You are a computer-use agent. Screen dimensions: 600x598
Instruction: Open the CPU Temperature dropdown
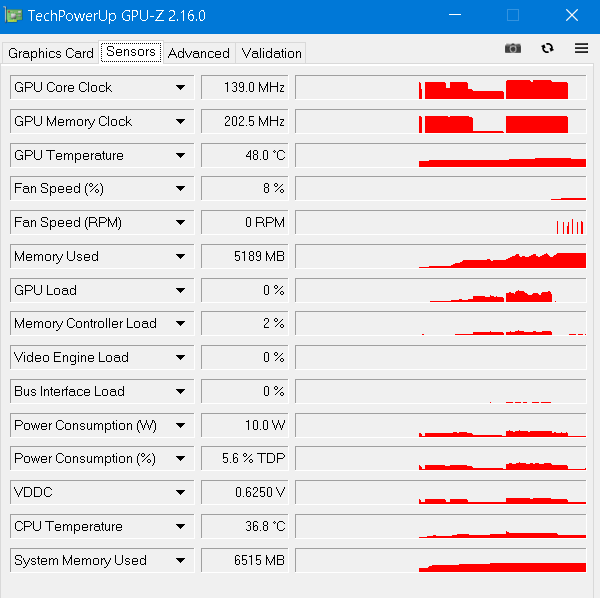pos(180,526)
